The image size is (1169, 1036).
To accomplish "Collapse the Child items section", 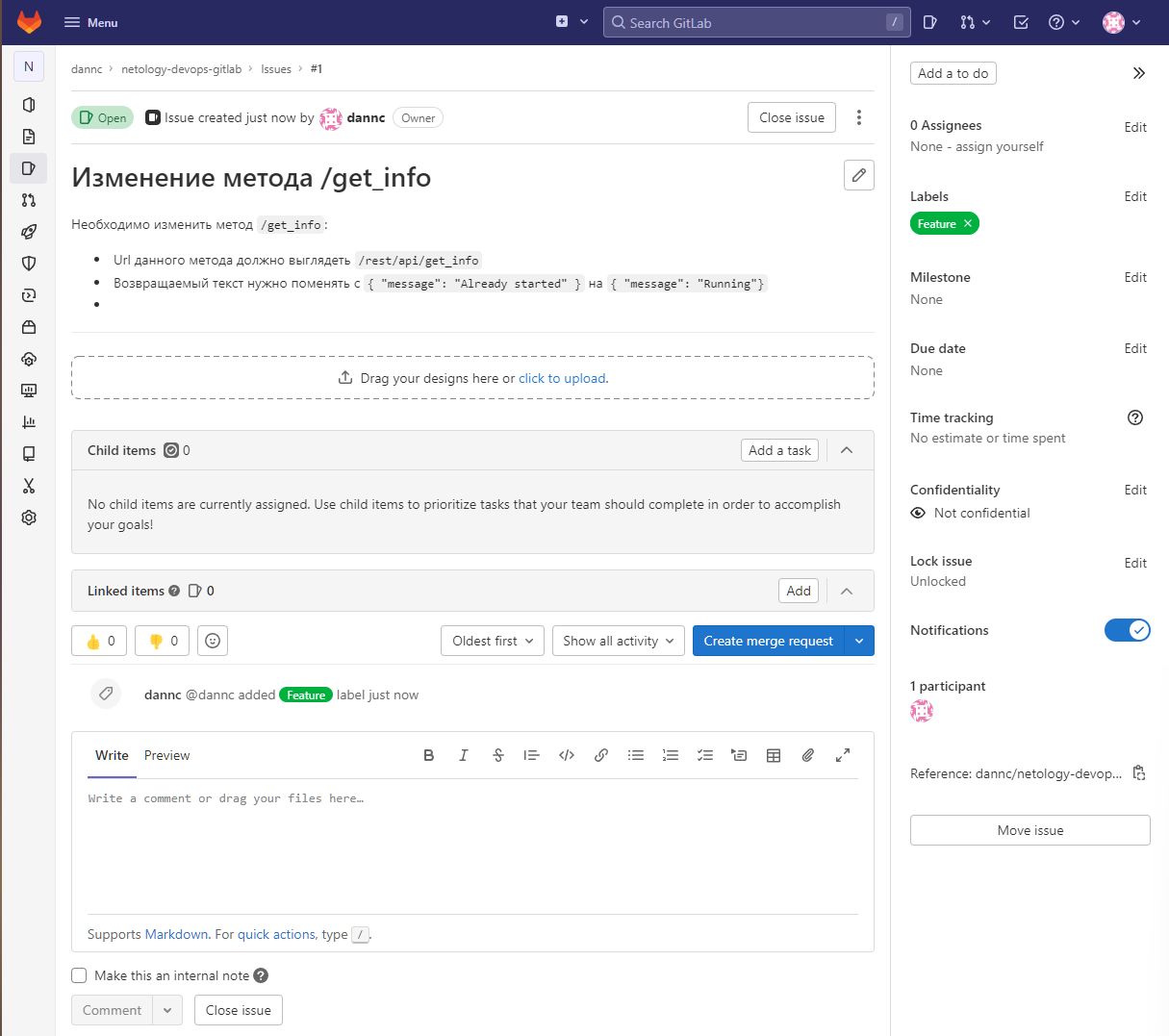I will [847, 449].
